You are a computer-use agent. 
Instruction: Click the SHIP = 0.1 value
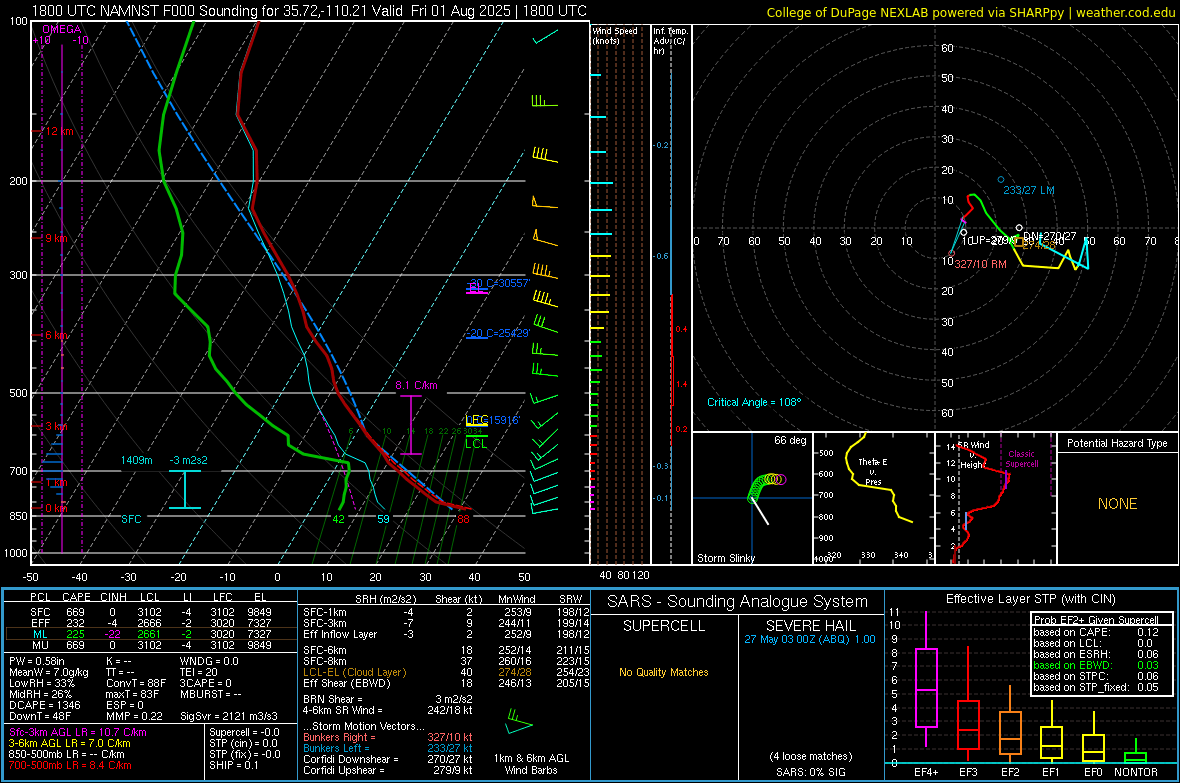click(x=234, y=765)
